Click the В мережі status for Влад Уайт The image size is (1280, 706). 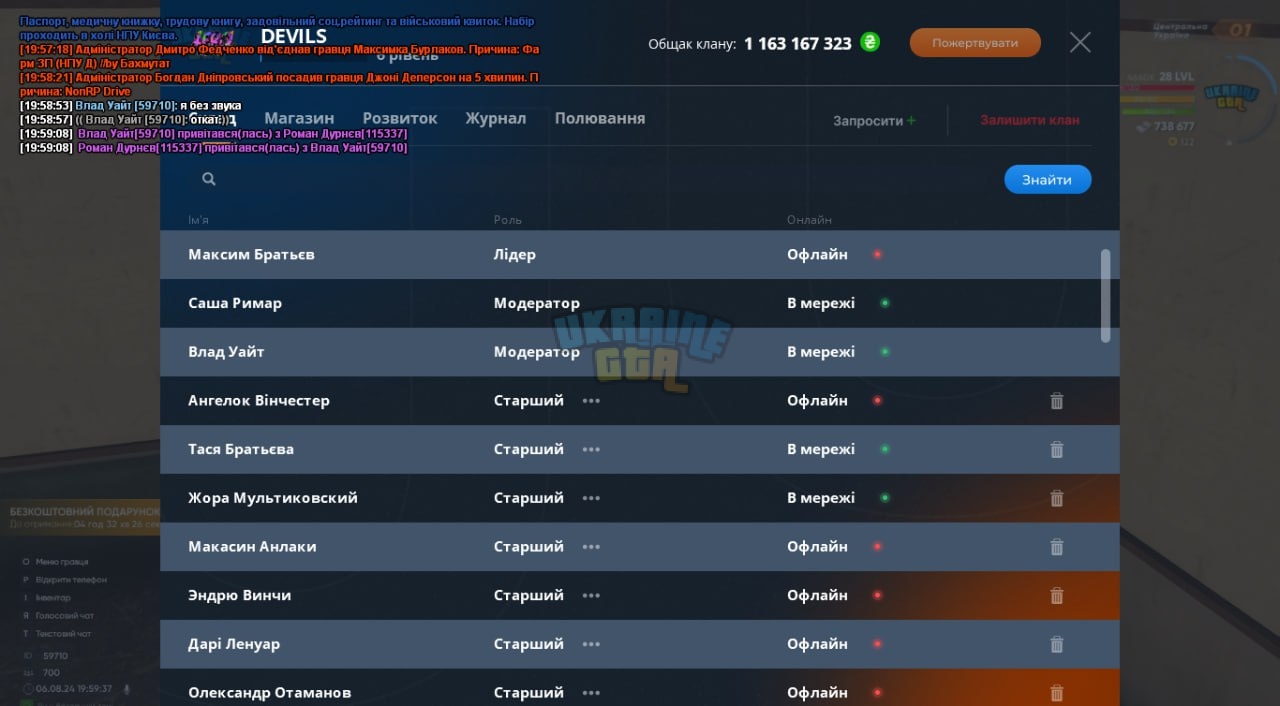click(821, 352)
